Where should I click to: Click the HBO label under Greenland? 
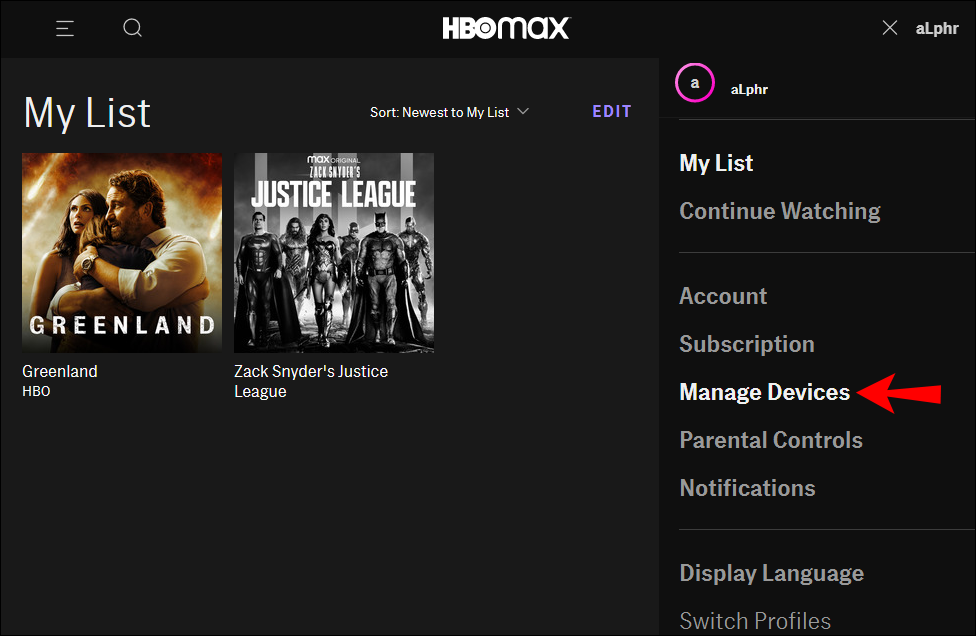click(x=36, y=391)
